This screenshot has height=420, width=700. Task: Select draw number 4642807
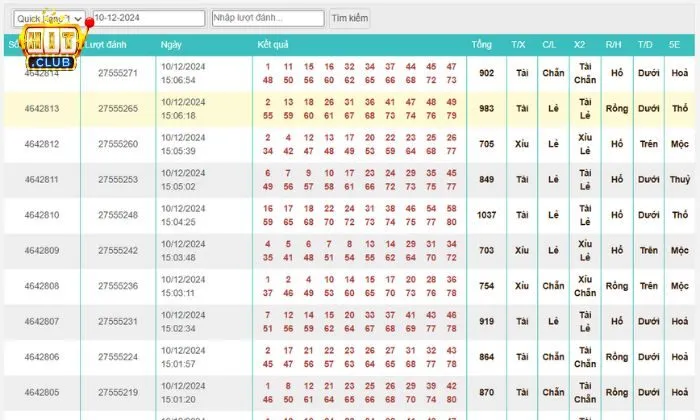pyautogui.click(x=42, y=321)
